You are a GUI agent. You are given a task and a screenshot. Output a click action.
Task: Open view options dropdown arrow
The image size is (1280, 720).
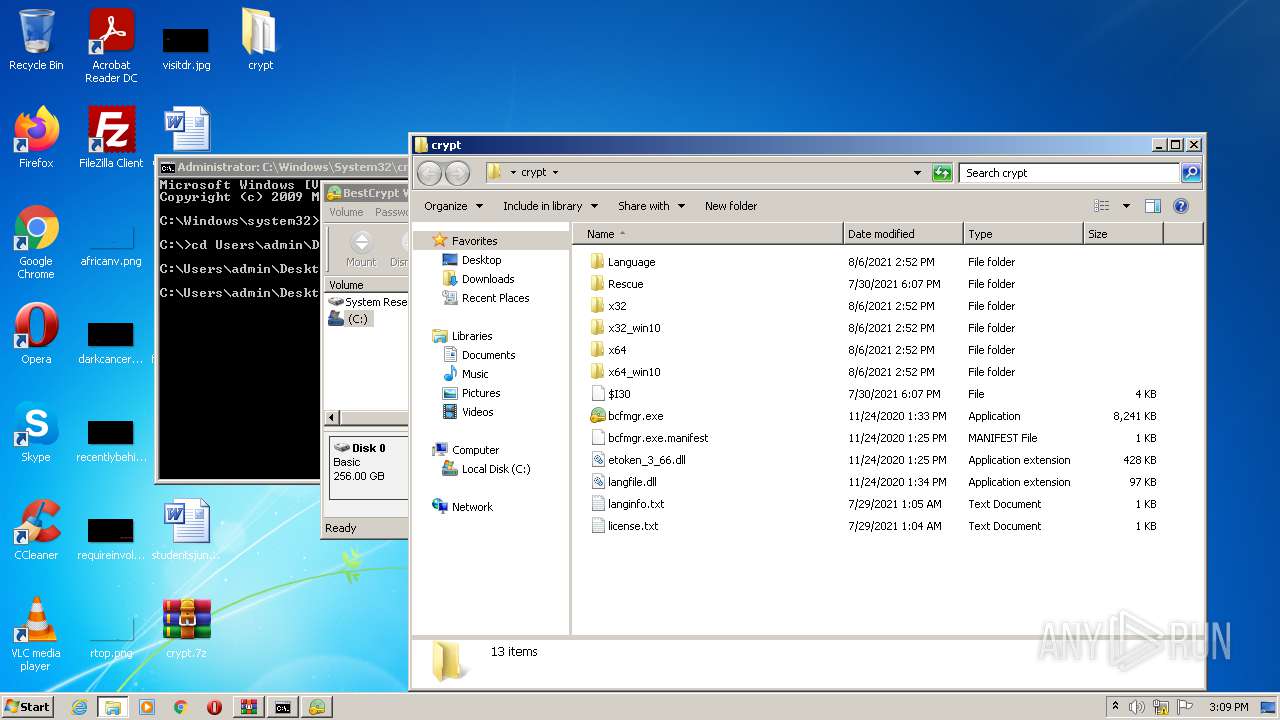coord(1126,206)
